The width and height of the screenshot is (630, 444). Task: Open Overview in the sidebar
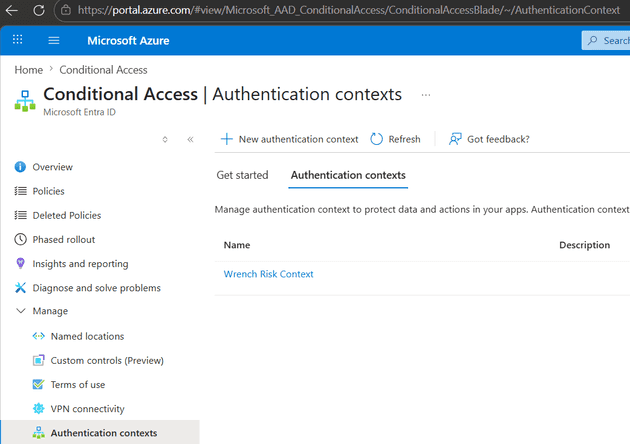point(53,167)
